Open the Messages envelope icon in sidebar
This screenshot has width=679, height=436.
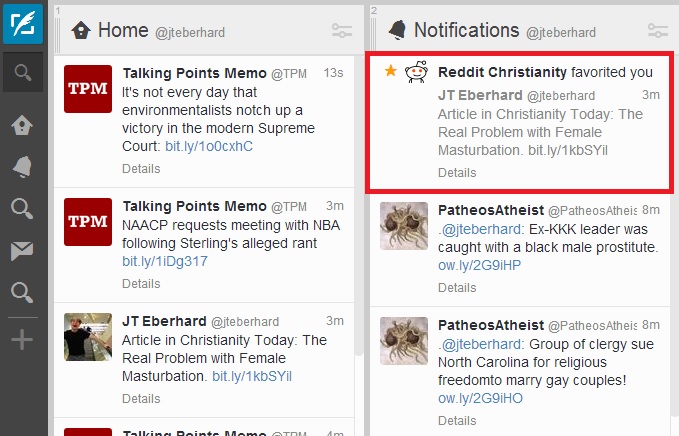[x=22, y=251]
